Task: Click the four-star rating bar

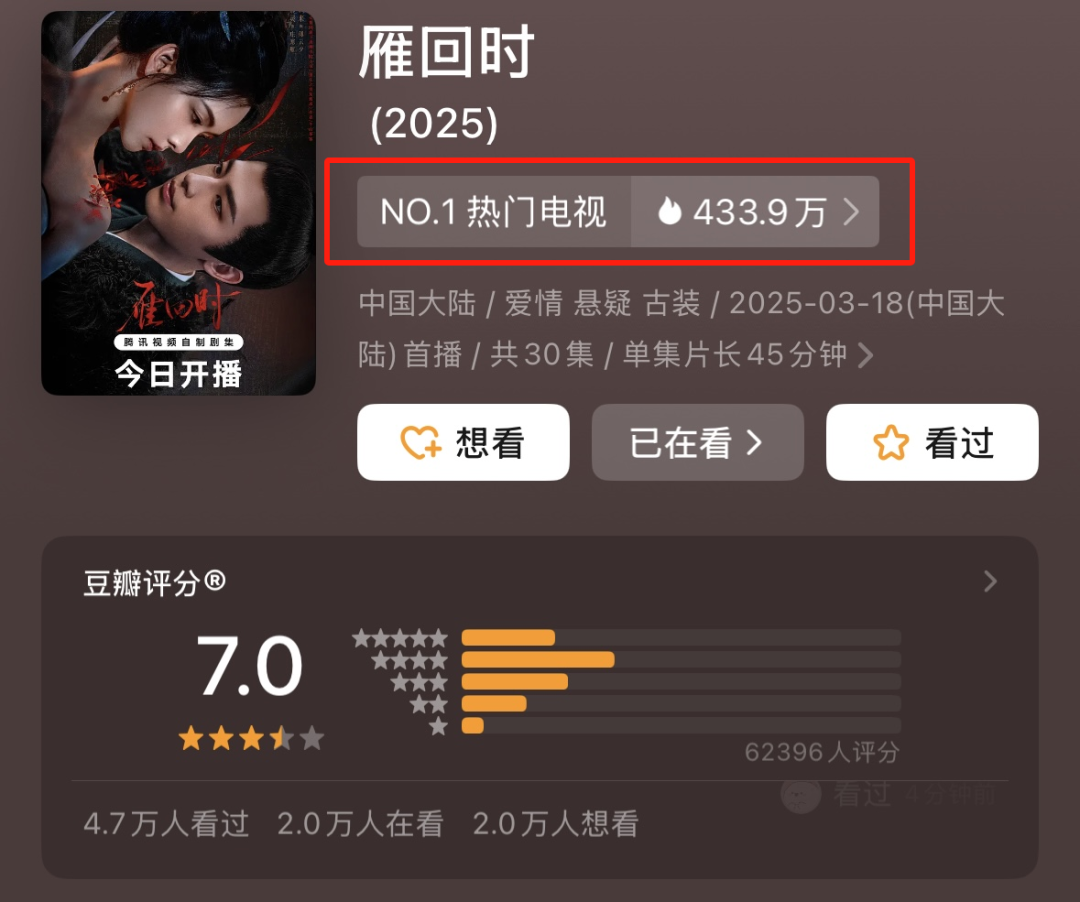Action: 681,660
